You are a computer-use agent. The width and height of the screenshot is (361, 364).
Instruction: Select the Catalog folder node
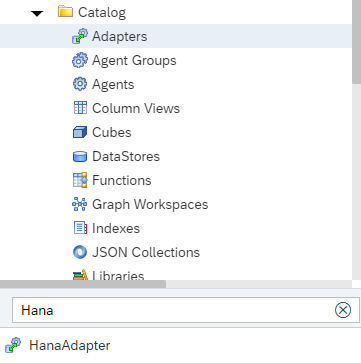coord(92,12)
